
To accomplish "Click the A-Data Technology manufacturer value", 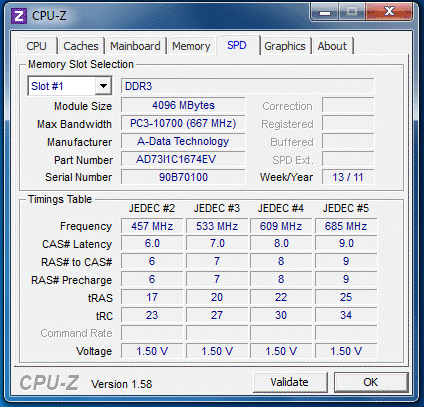I will (x=183, y=141).
